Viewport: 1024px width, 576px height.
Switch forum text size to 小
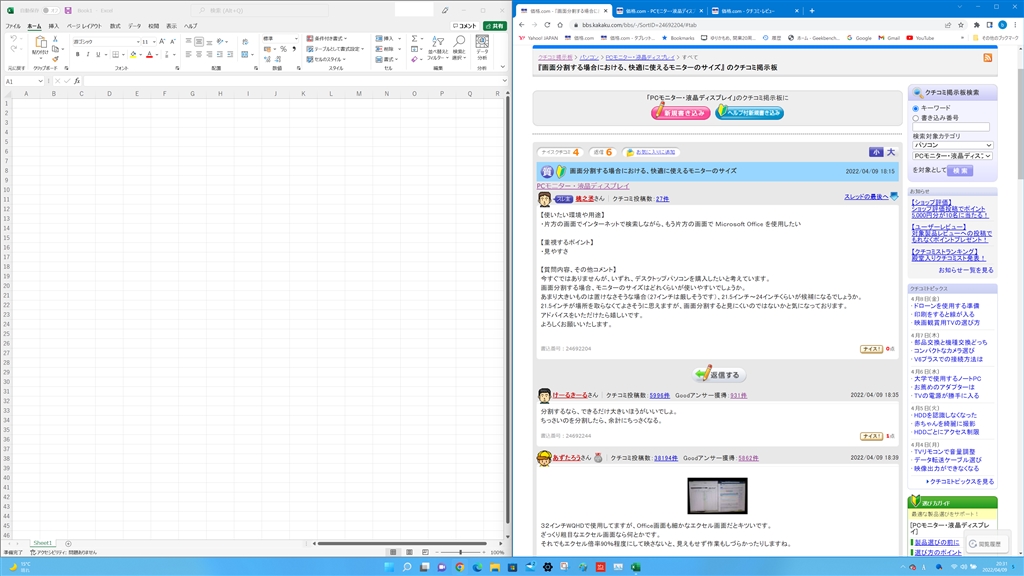click(x=876, y=152)
